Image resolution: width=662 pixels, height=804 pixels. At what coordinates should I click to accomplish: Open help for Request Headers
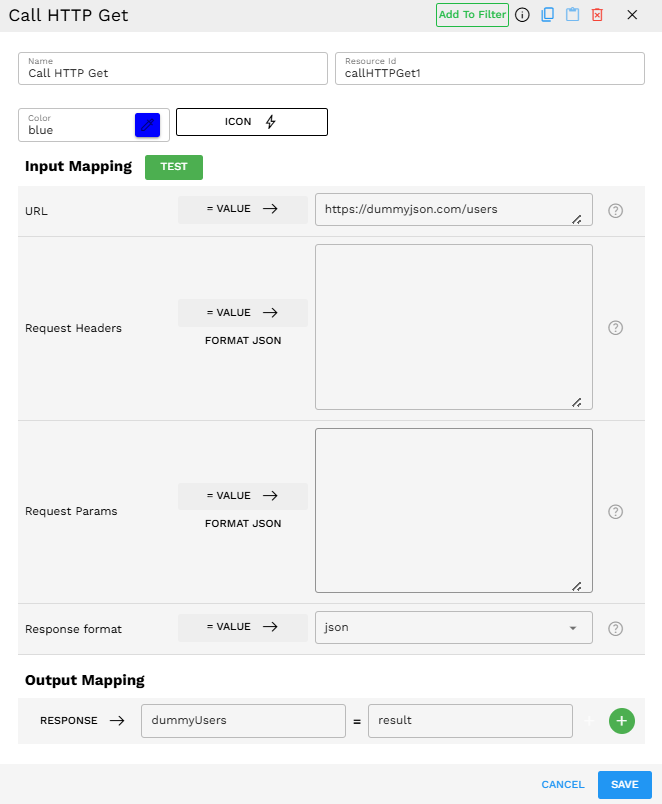pos(616,328)
